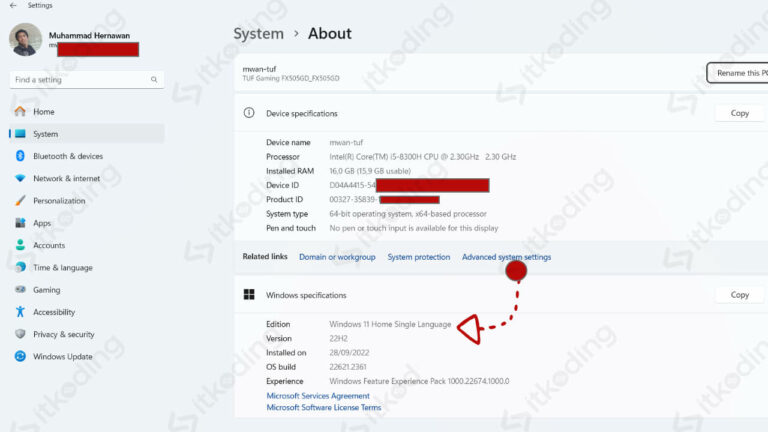The height and width of the screenshot is (432, 768).
Task: Go to Personalization settings
Action: pyautogui.click(x=59, y=201)
